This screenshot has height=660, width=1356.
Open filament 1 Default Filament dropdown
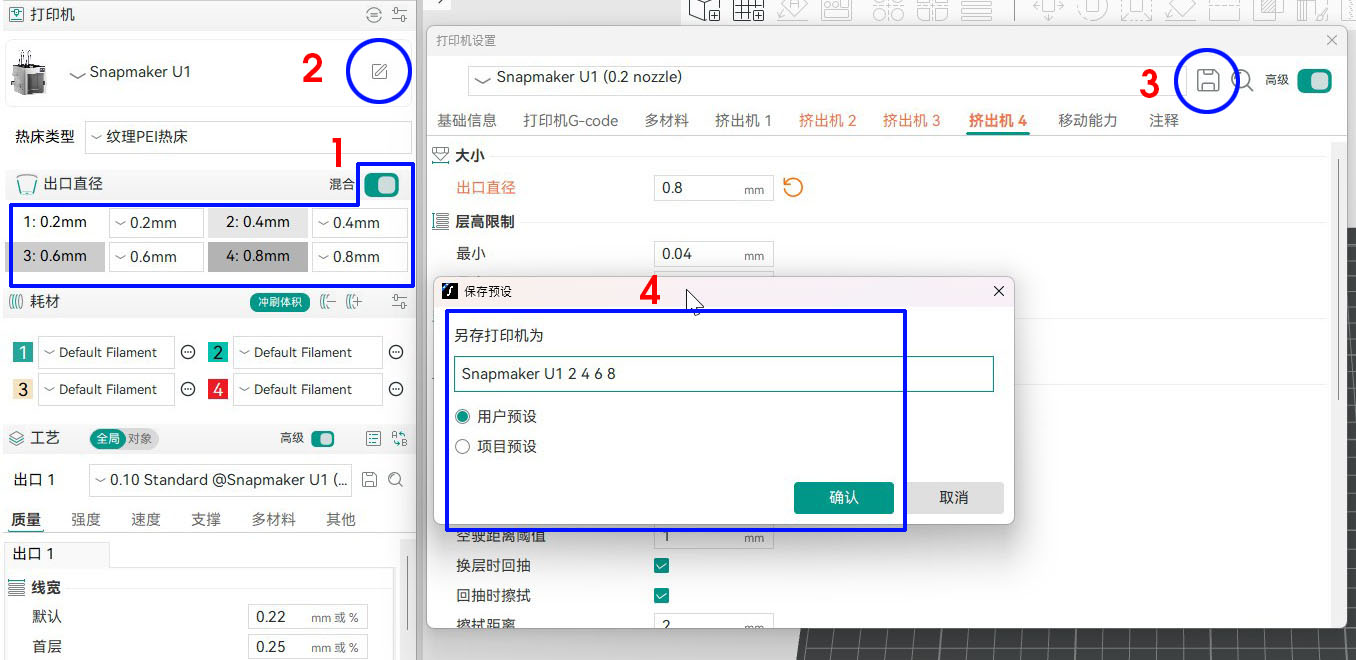click(106, 352)
